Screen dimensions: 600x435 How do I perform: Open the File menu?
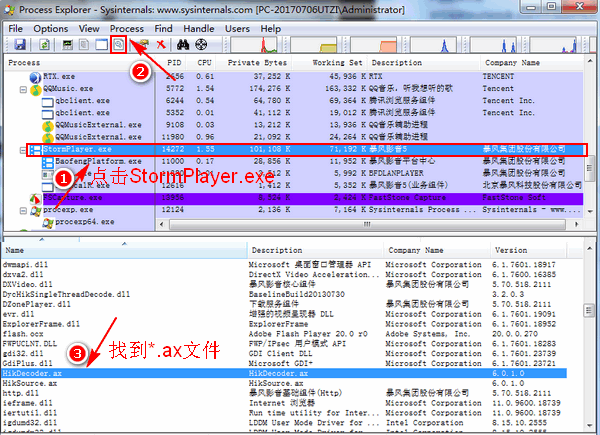[x=15, y=29]
